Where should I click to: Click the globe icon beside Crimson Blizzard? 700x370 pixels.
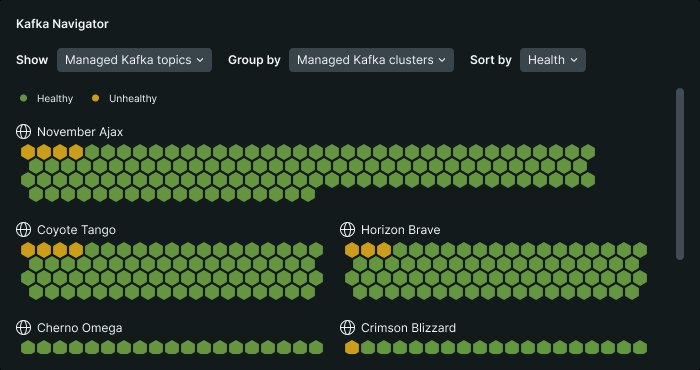click(347, 328)
